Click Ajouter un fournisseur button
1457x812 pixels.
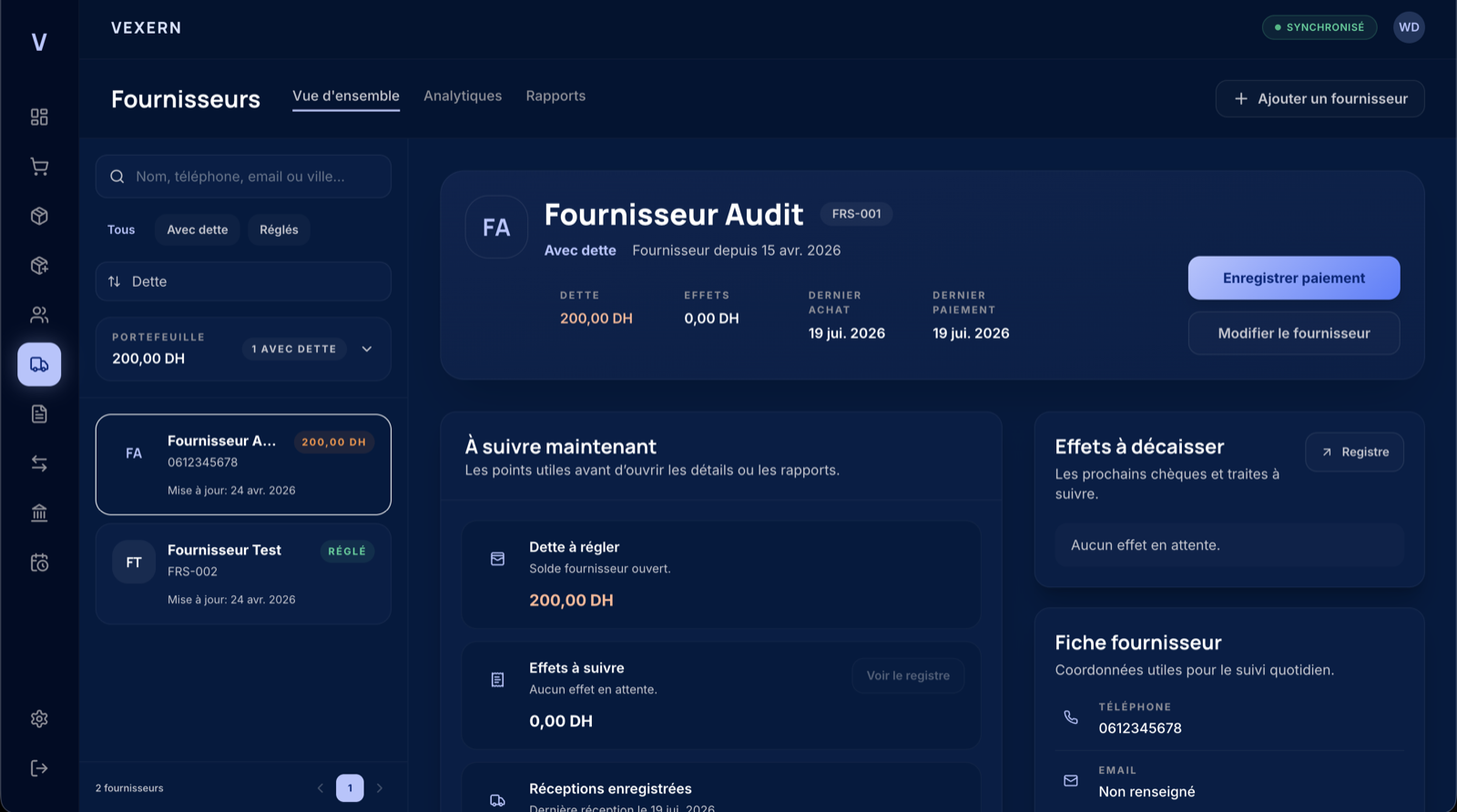tap(1320, 98)
